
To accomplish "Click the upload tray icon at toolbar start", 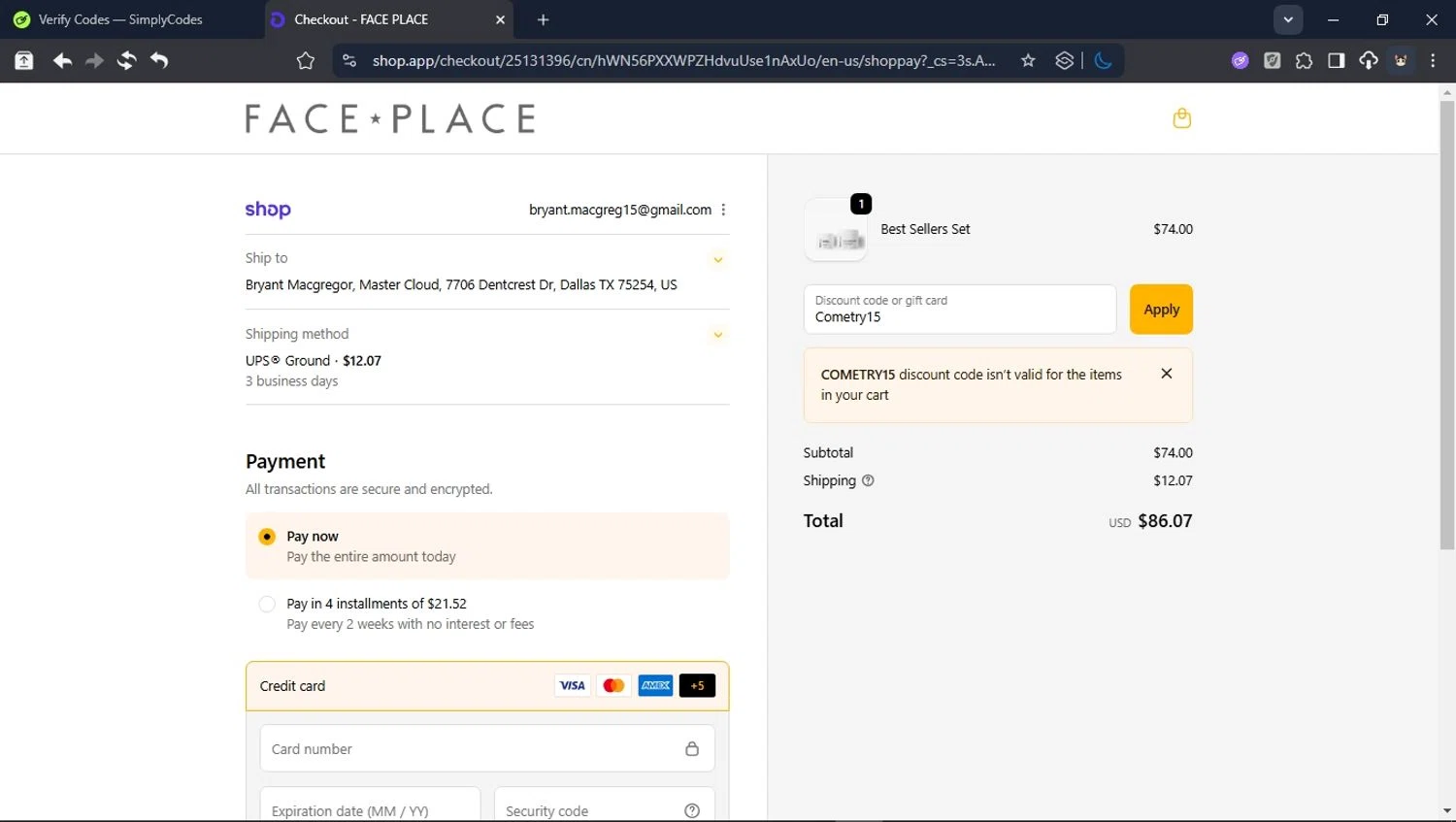I will coord(24,61).
